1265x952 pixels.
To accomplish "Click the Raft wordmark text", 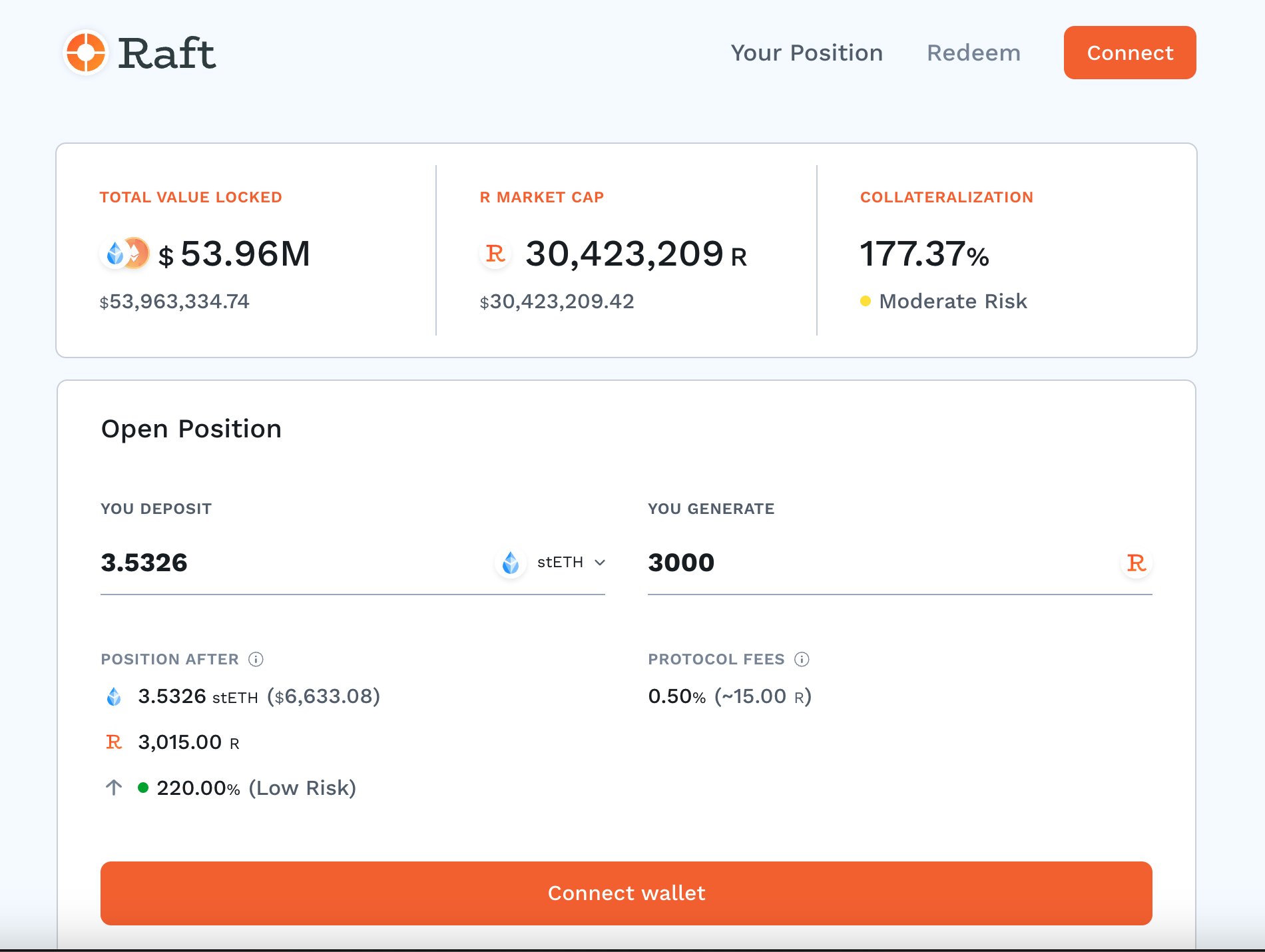I will click(167, 53).
